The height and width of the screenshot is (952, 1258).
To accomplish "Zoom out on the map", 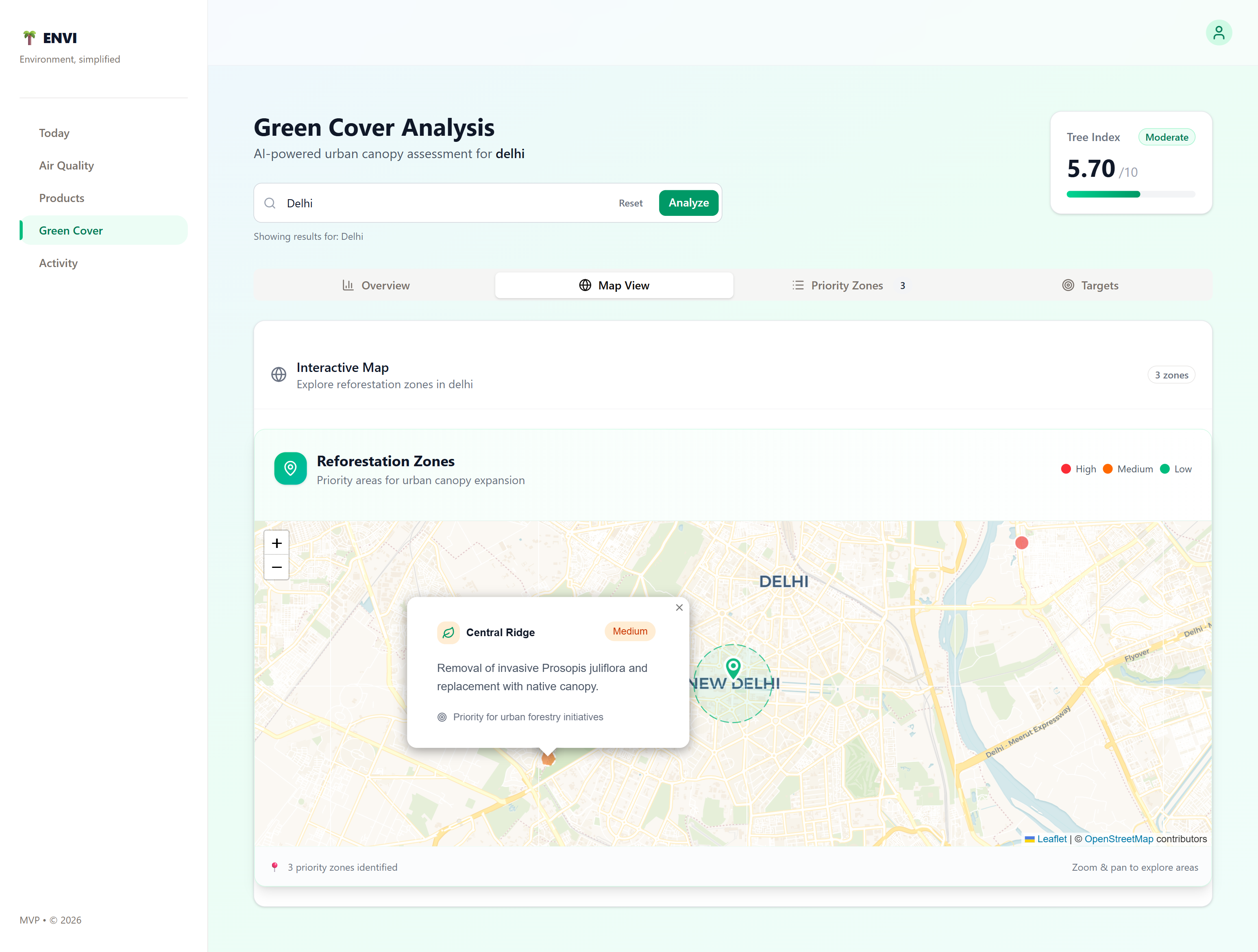I will pyautogui.click(x=276, y=567).
